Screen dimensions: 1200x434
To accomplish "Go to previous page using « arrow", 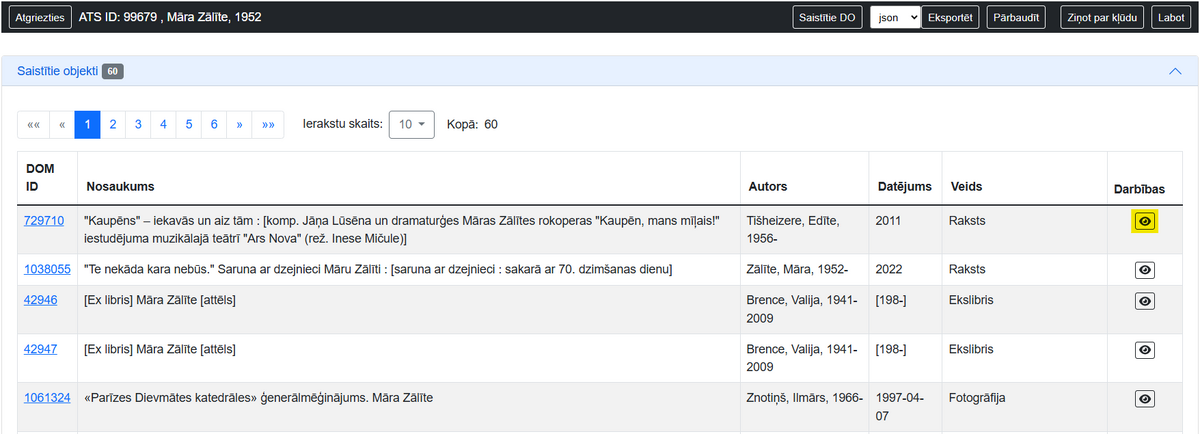I will (x=62, y=125).
